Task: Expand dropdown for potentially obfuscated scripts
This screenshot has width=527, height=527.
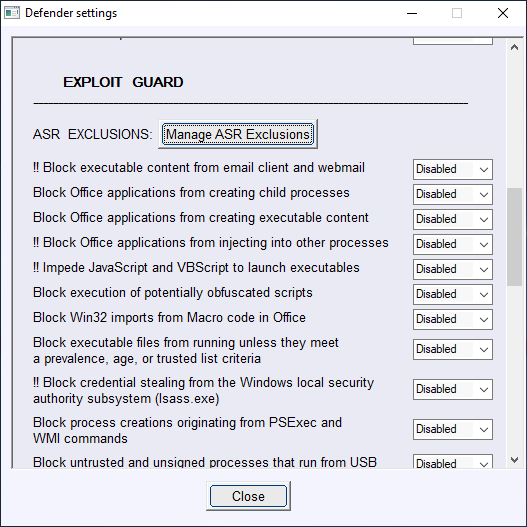Action: (x=453, y=294)
